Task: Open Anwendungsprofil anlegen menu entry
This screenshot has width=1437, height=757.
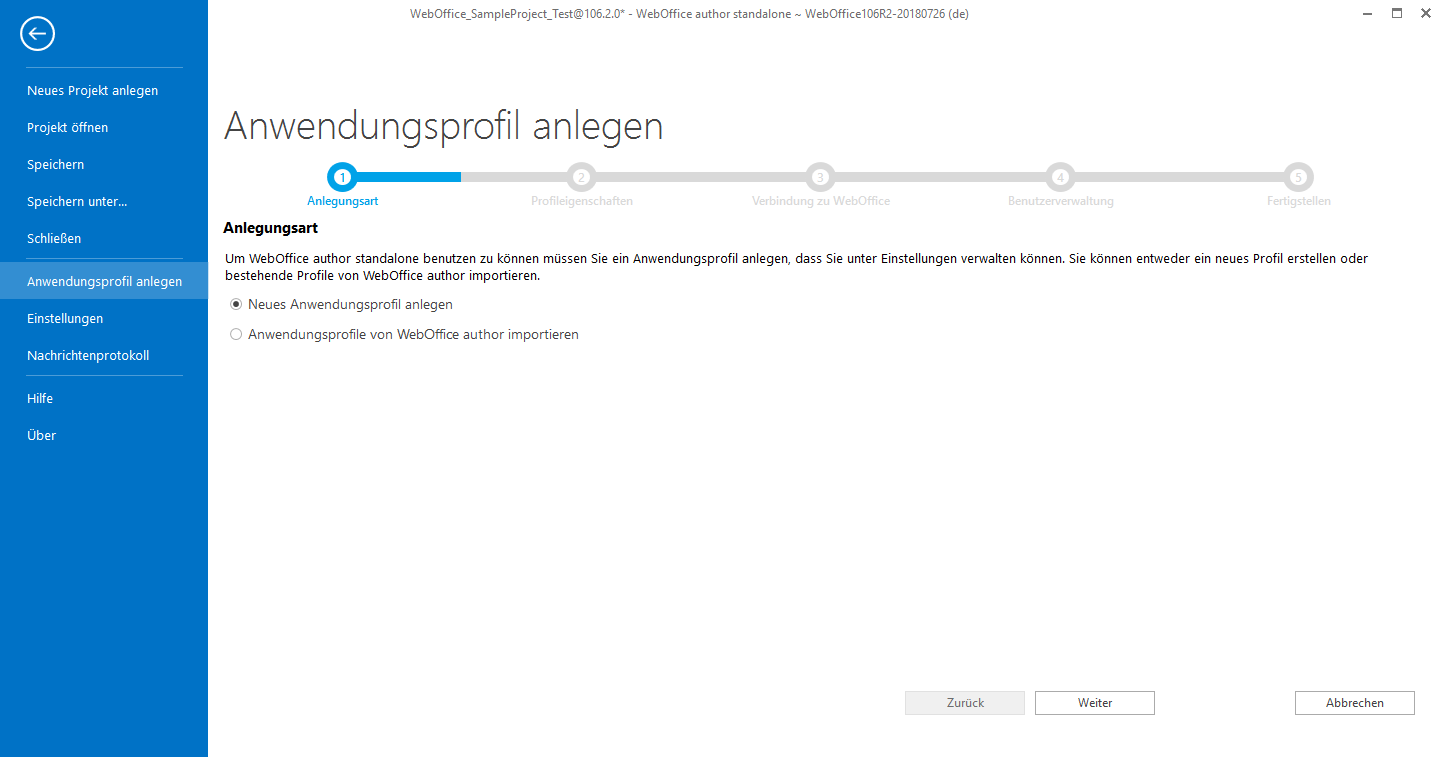Action: (104, 281)
